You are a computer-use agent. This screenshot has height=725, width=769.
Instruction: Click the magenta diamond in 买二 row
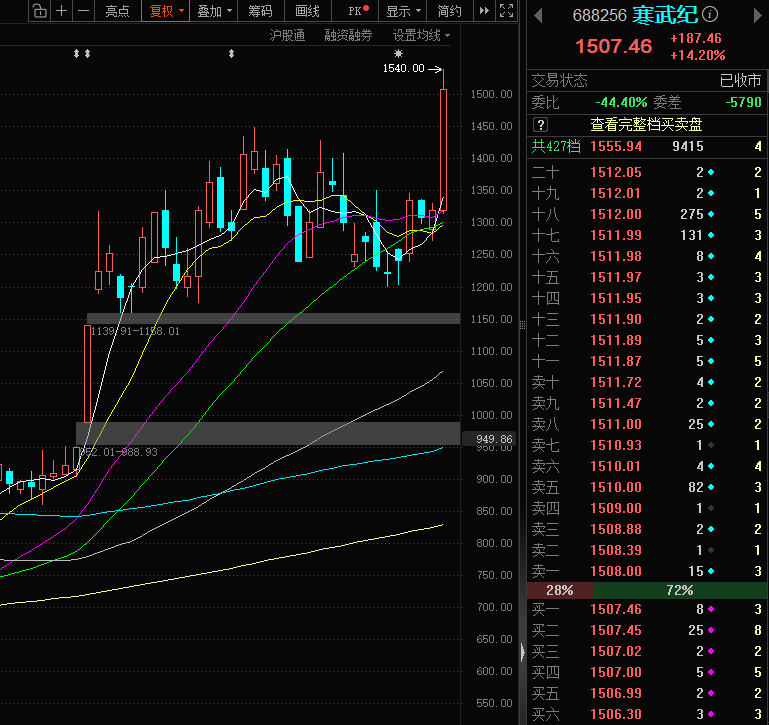[x=711, y=630]
